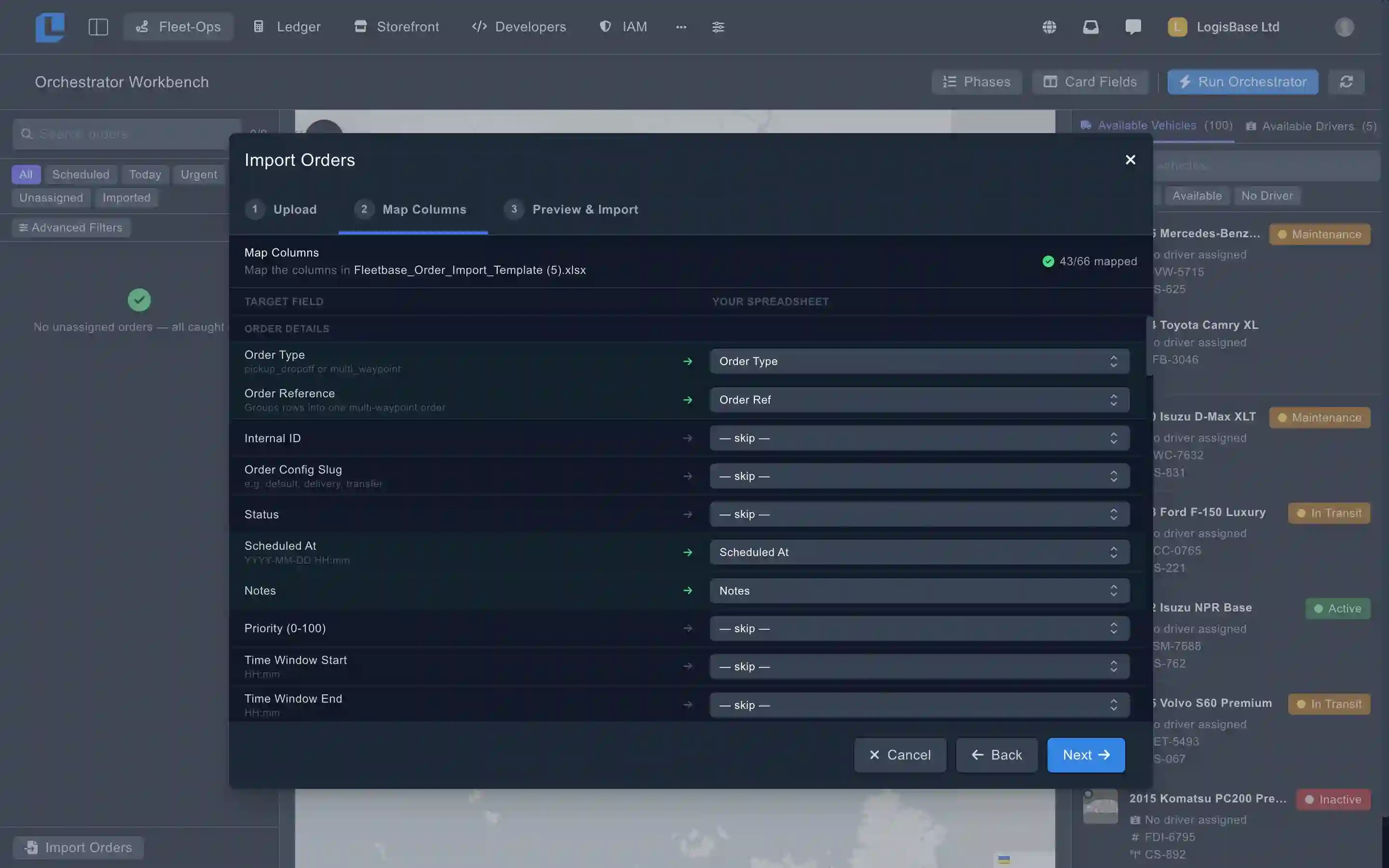The image size is (1389, 868).
Task: Click Run Orchestrator button
Action: tap(1243, 82)
